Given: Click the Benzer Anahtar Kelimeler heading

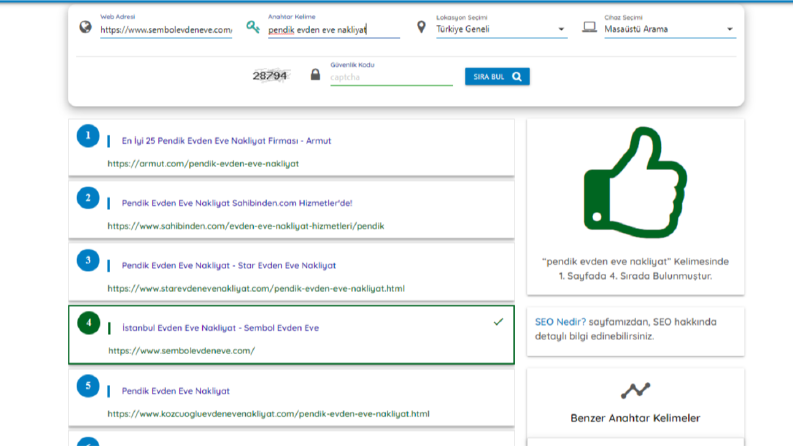Looking at the screenshot, I should pos(635,418).
